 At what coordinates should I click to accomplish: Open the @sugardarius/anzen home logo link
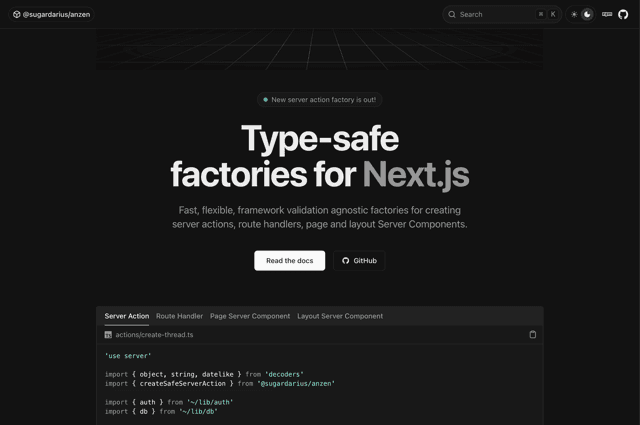pos(51,14)
